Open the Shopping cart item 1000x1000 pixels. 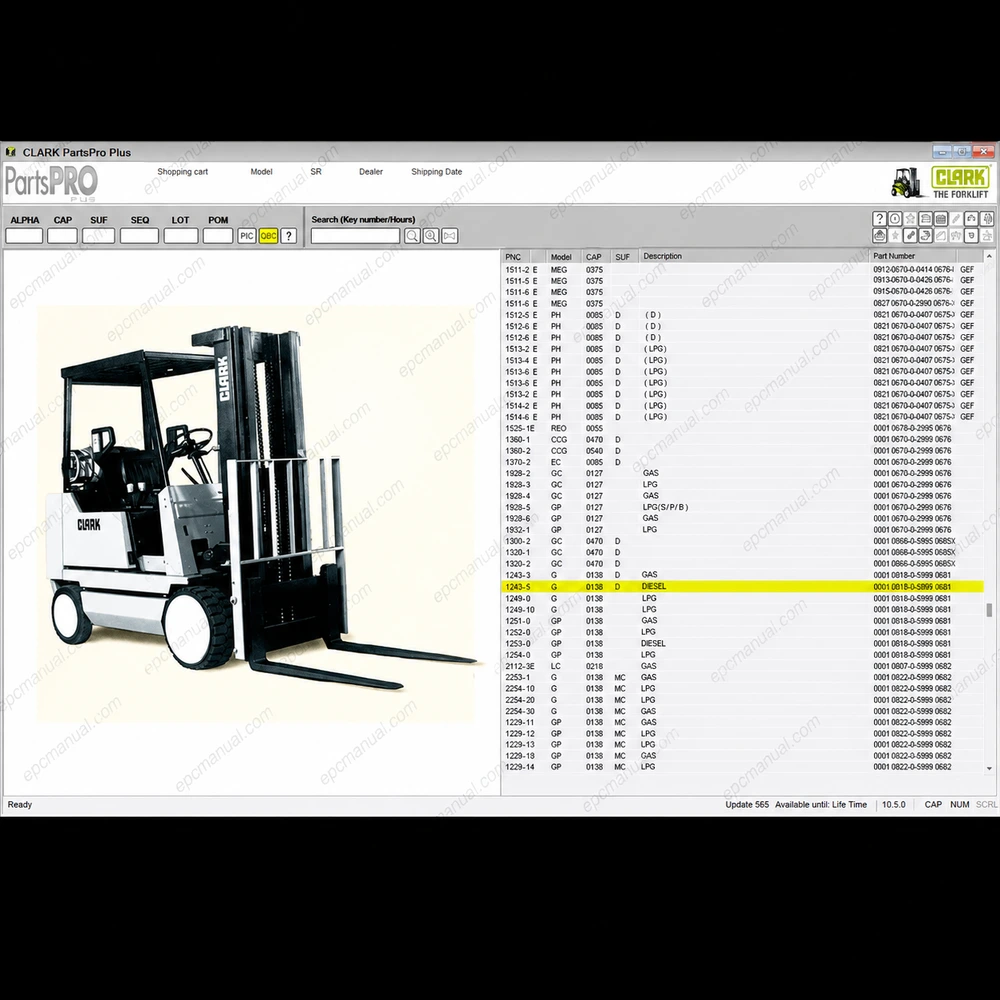pyautogui.click(x=182, y=172)
